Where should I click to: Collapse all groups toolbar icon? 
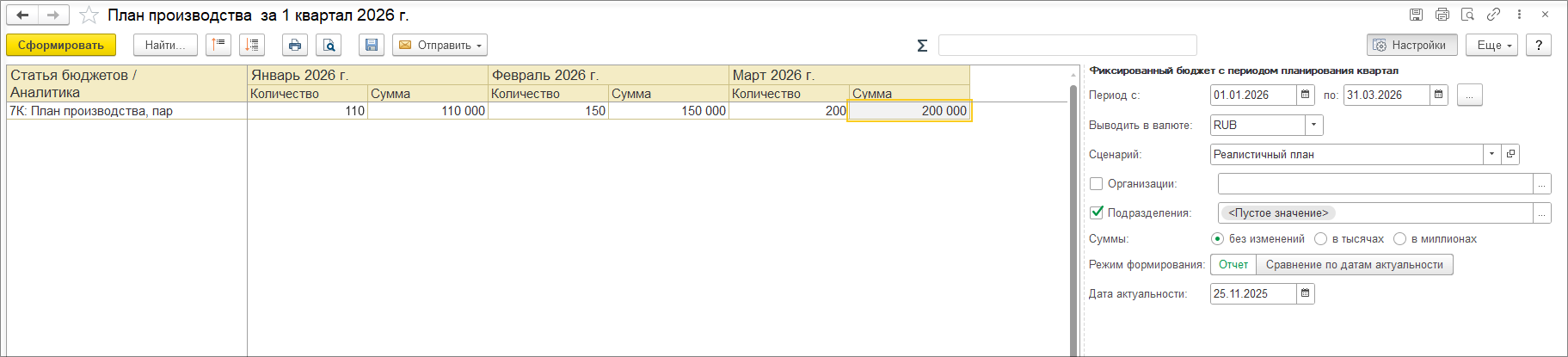(218, 45)
